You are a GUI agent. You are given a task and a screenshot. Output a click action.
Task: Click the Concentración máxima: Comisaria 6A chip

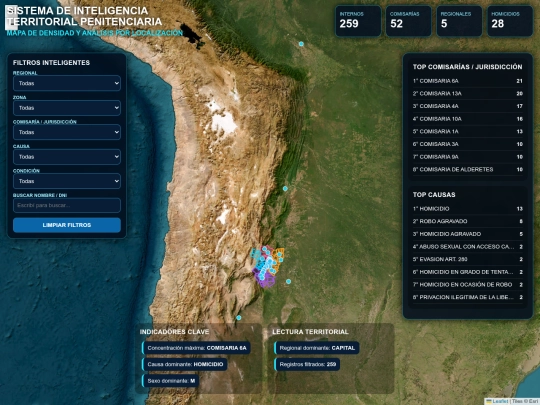[196, 348]
